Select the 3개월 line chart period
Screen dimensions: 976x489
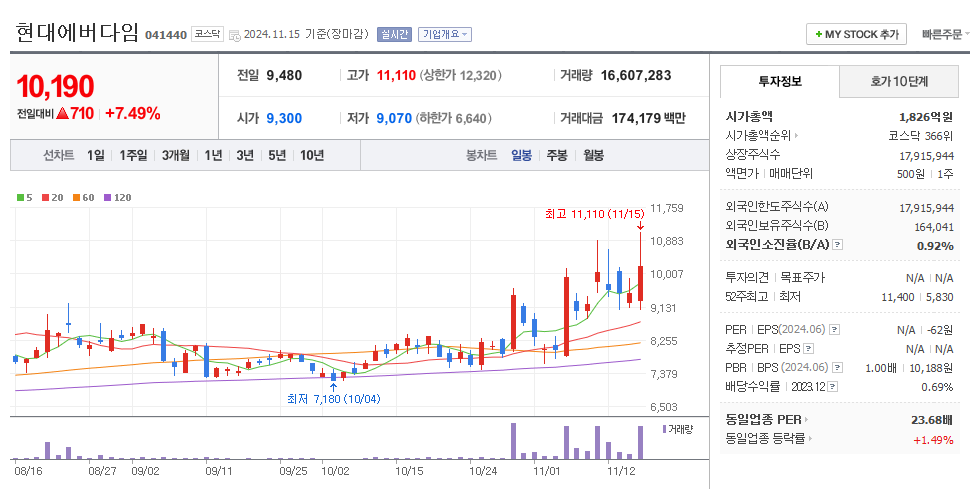click(176, 155)
